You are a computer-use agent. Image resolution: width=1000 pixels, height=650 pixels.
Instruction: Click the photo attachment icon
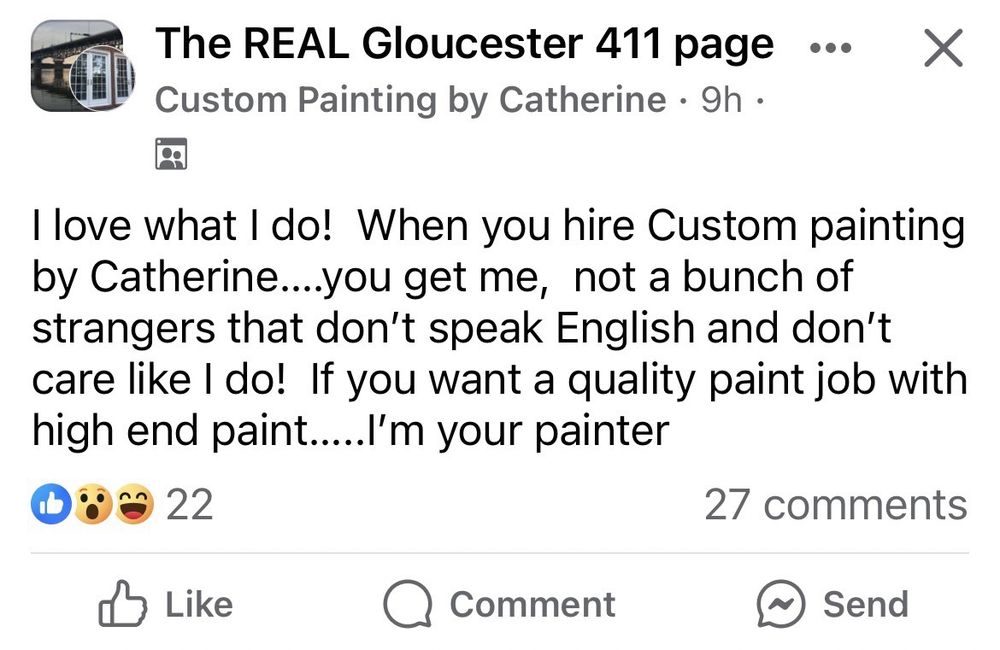(x=170, y=153)
